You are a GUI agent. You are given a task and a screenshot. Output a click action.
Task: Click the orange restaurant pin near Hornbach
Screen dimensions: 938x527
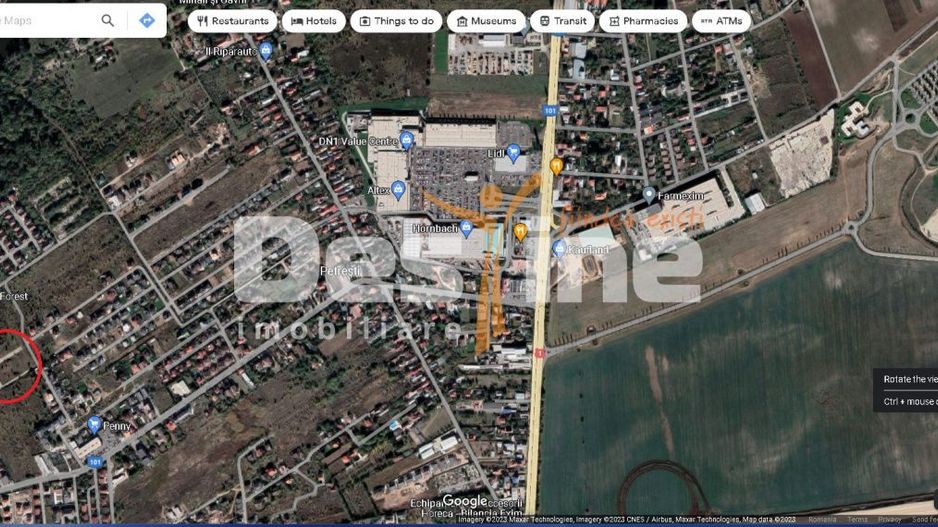[520, 232]
